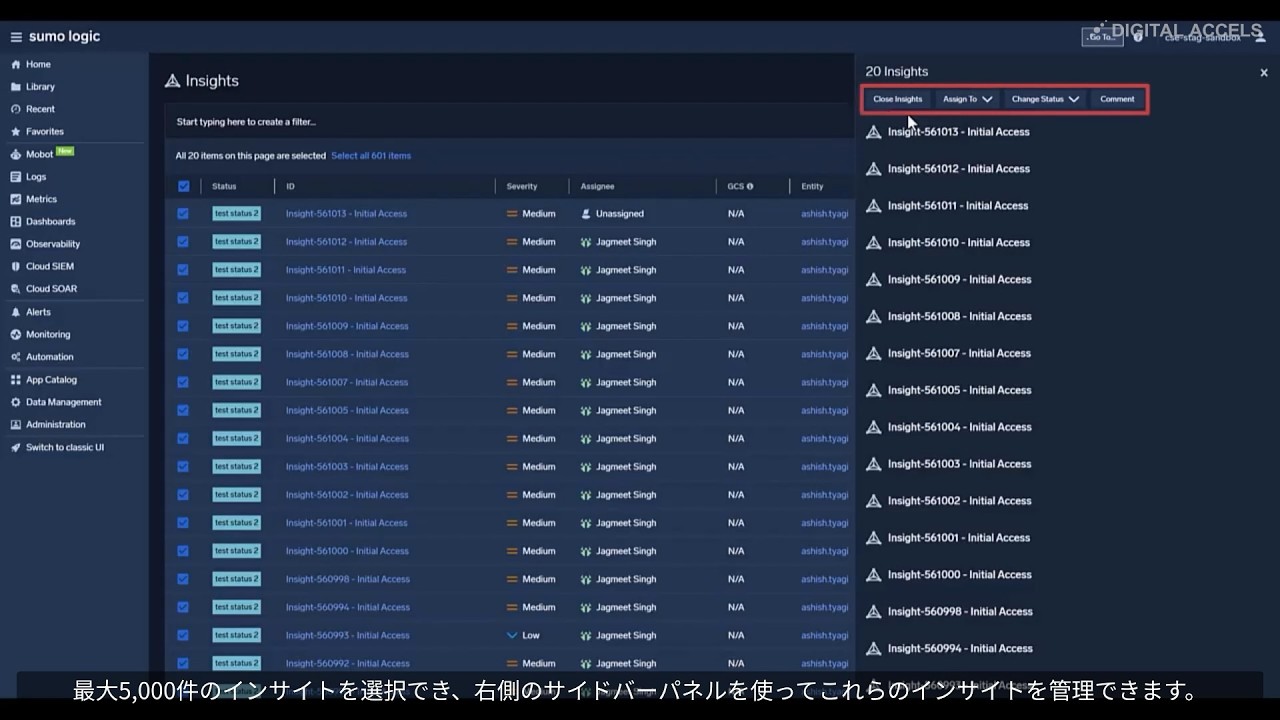Click the Cloud SOAR icon
This screenshot has width=1280, height=720.
pyautogui.click(x=16, y=289)
